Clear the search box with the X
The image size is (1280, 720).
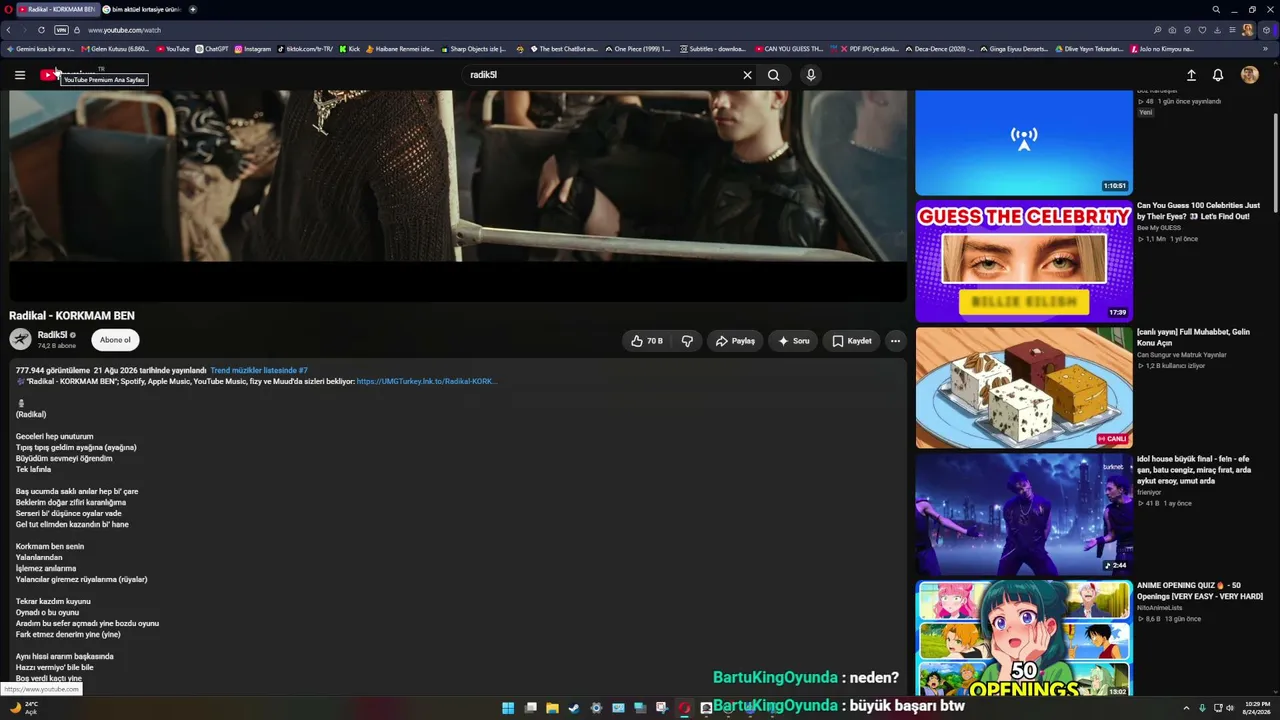pyautogui.click(x=747, y=75)
